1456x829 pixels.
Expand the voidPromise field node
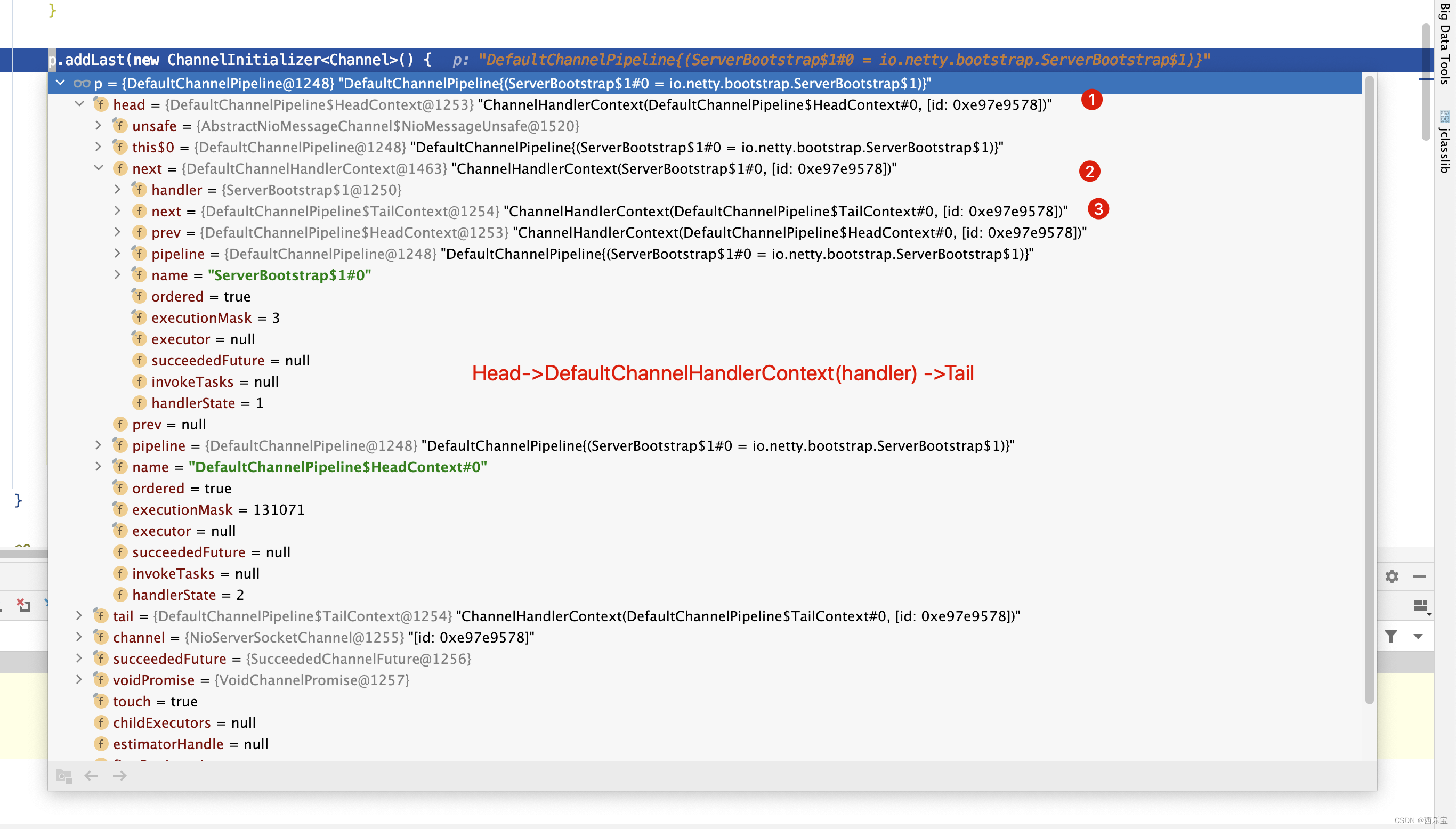coord(80,679)
